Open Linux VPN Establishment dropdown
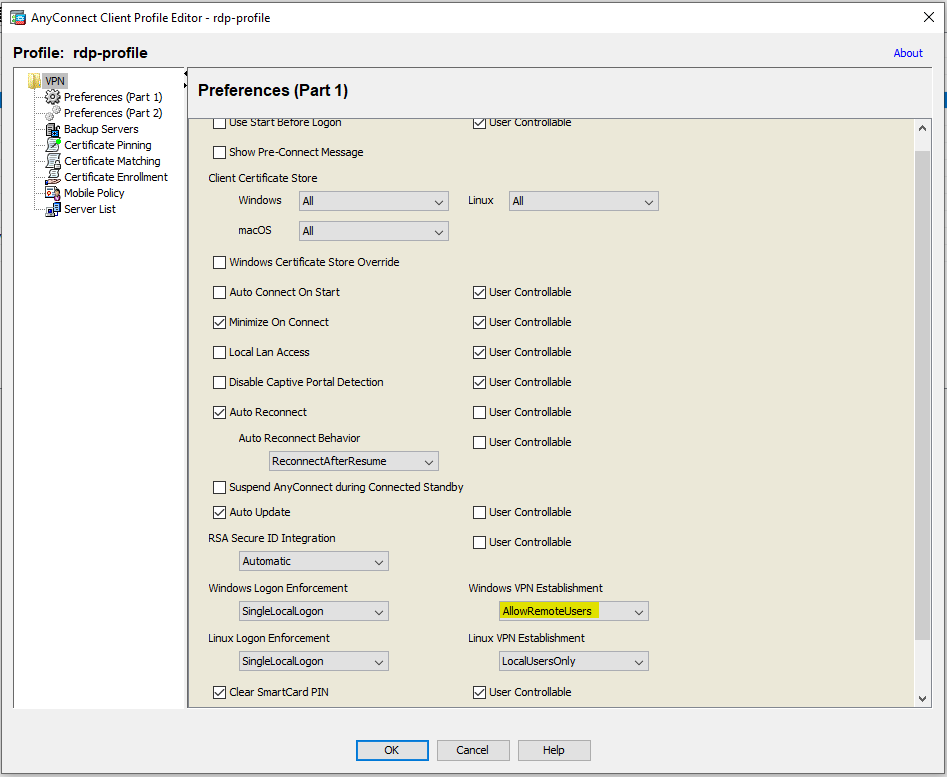This screenshot has width=947, height=777. pos(574,661)
